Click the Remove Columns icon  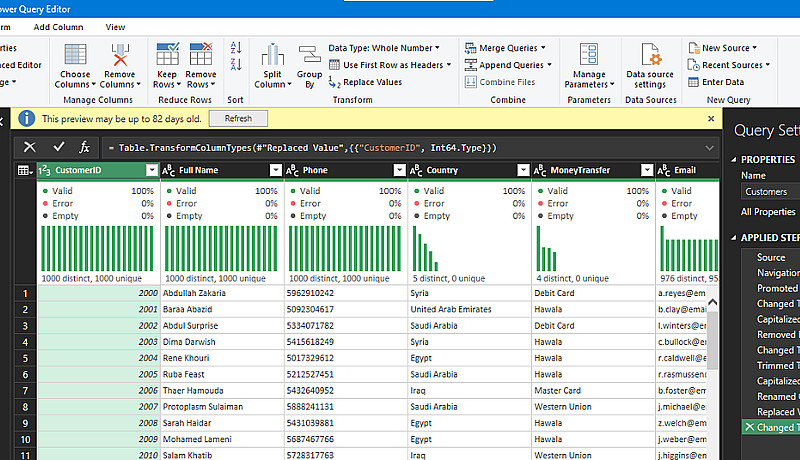point(120,56)
